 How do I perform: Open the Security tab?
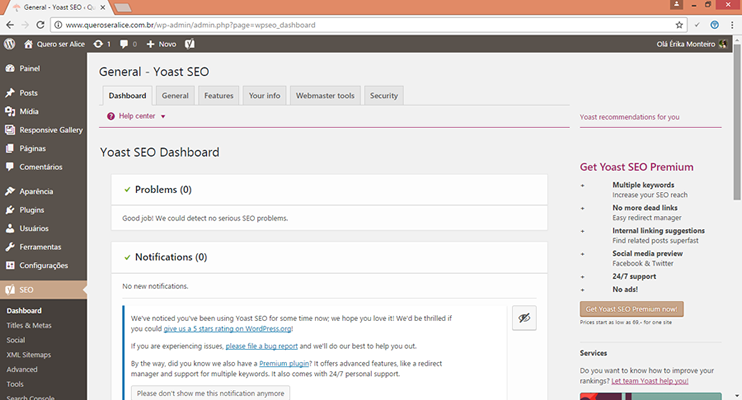point(384,96)
